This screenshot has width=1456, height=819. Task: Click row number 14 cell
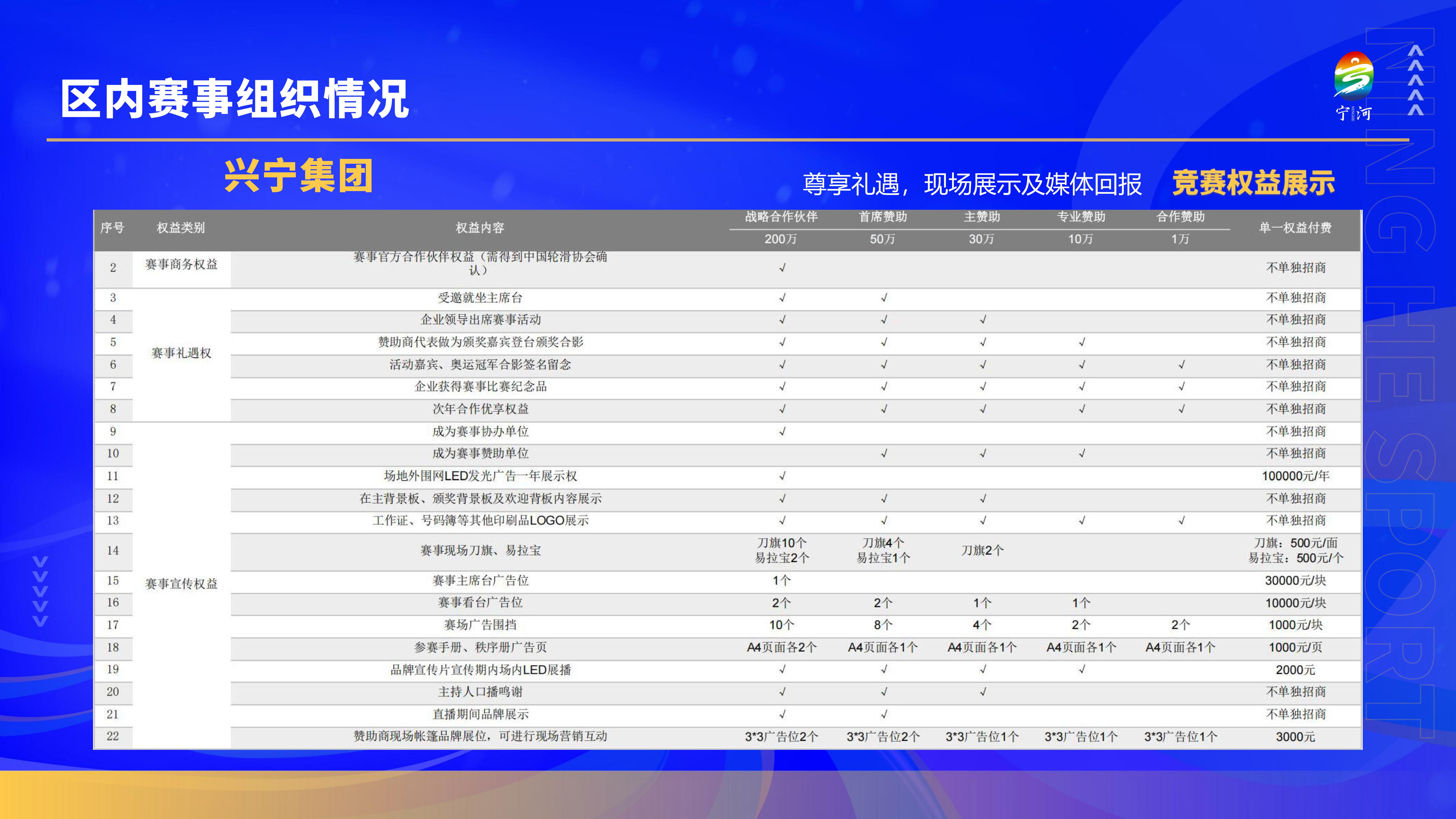pyautogui.click(x=113, y=551)
